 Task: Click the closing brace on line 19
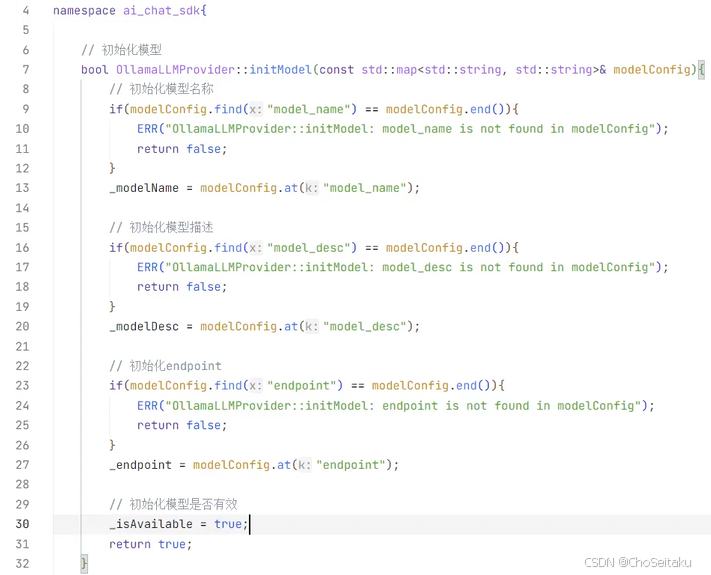(112, 307)
